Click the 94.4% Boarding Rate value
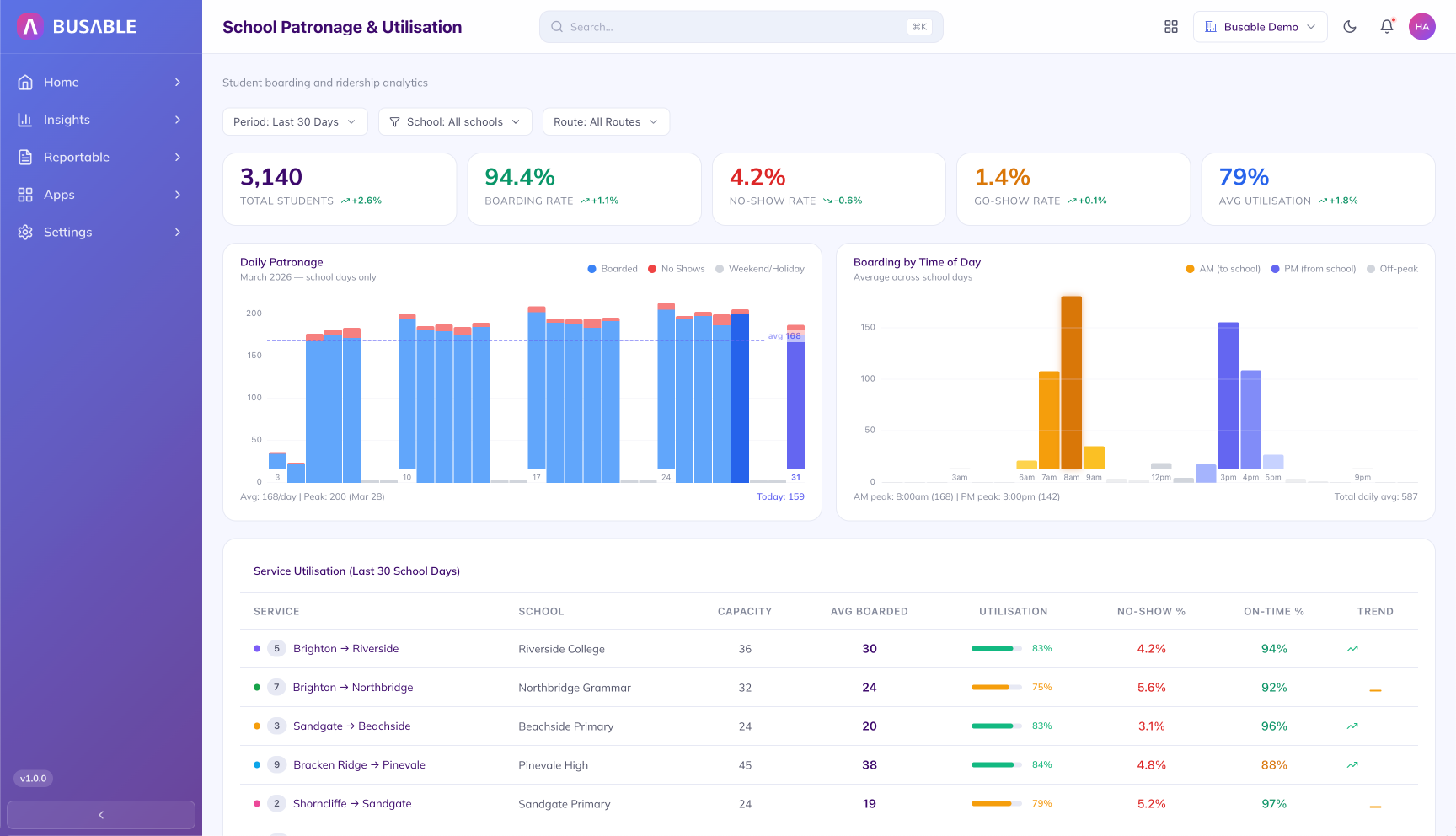1456x836 pixels. coord(520,177)
